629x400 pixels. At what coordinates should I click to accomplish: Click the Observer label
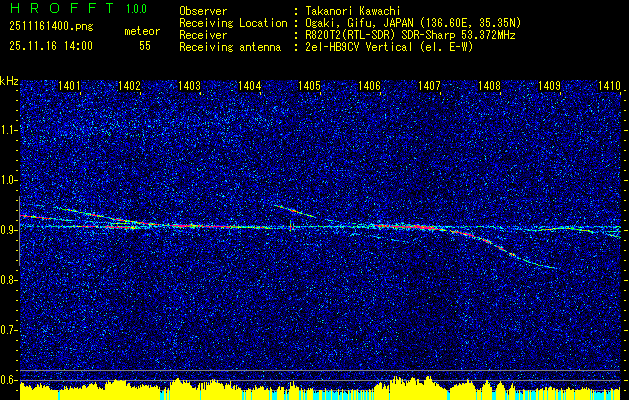point(203,11)
